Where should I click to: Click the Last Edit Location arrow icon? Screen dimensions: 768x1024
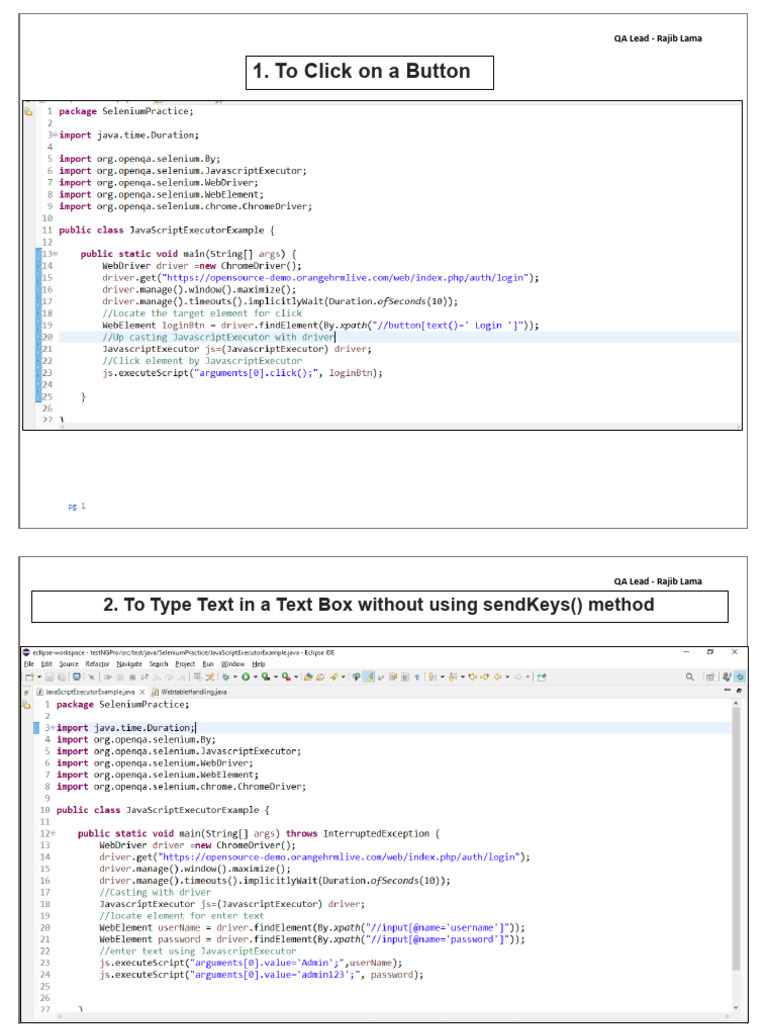tap(473, 677)
